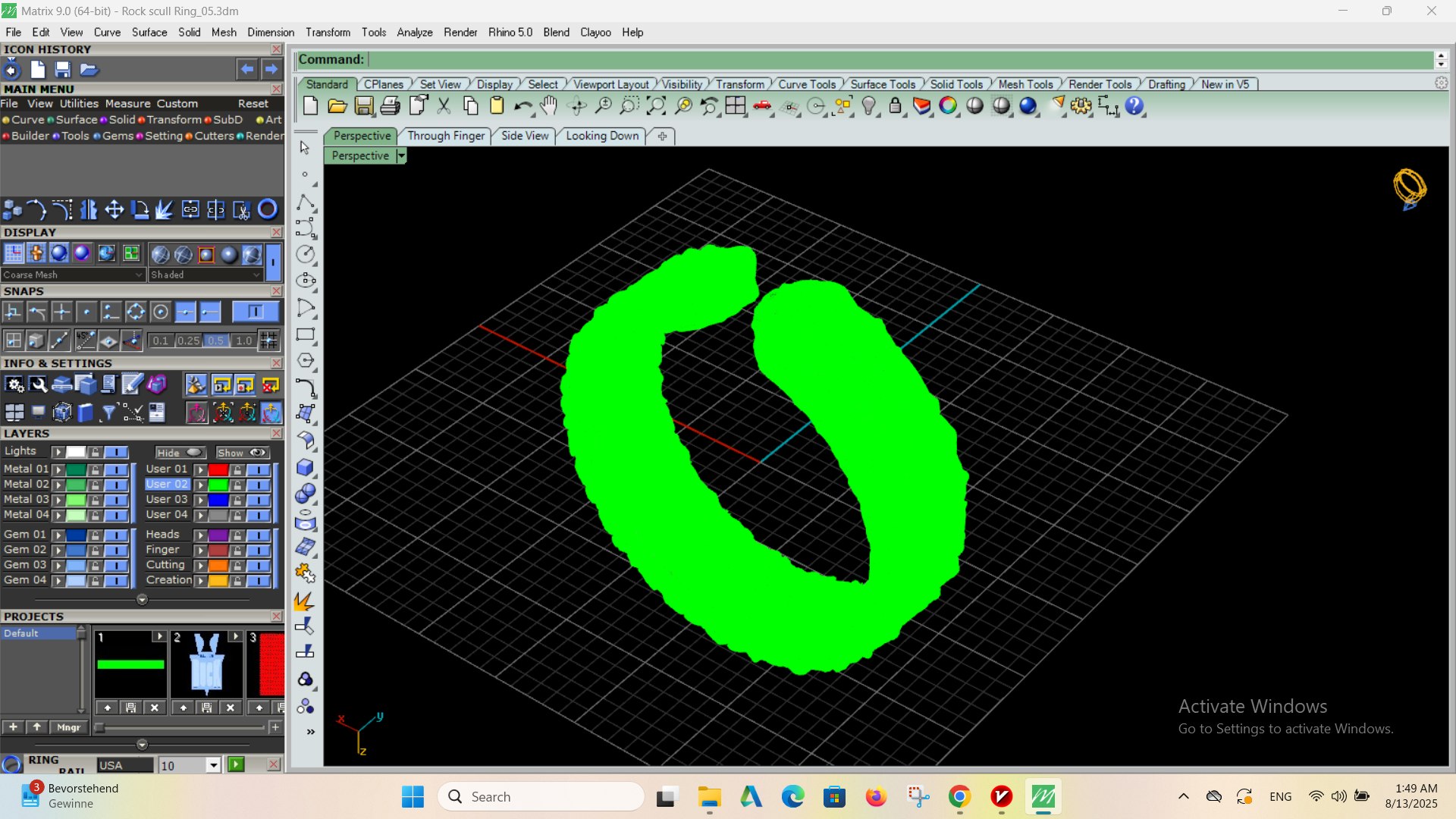Screen dimensions: 1456x819
Task: Open the Clayoo menu
Action: (x=595, y=33)
